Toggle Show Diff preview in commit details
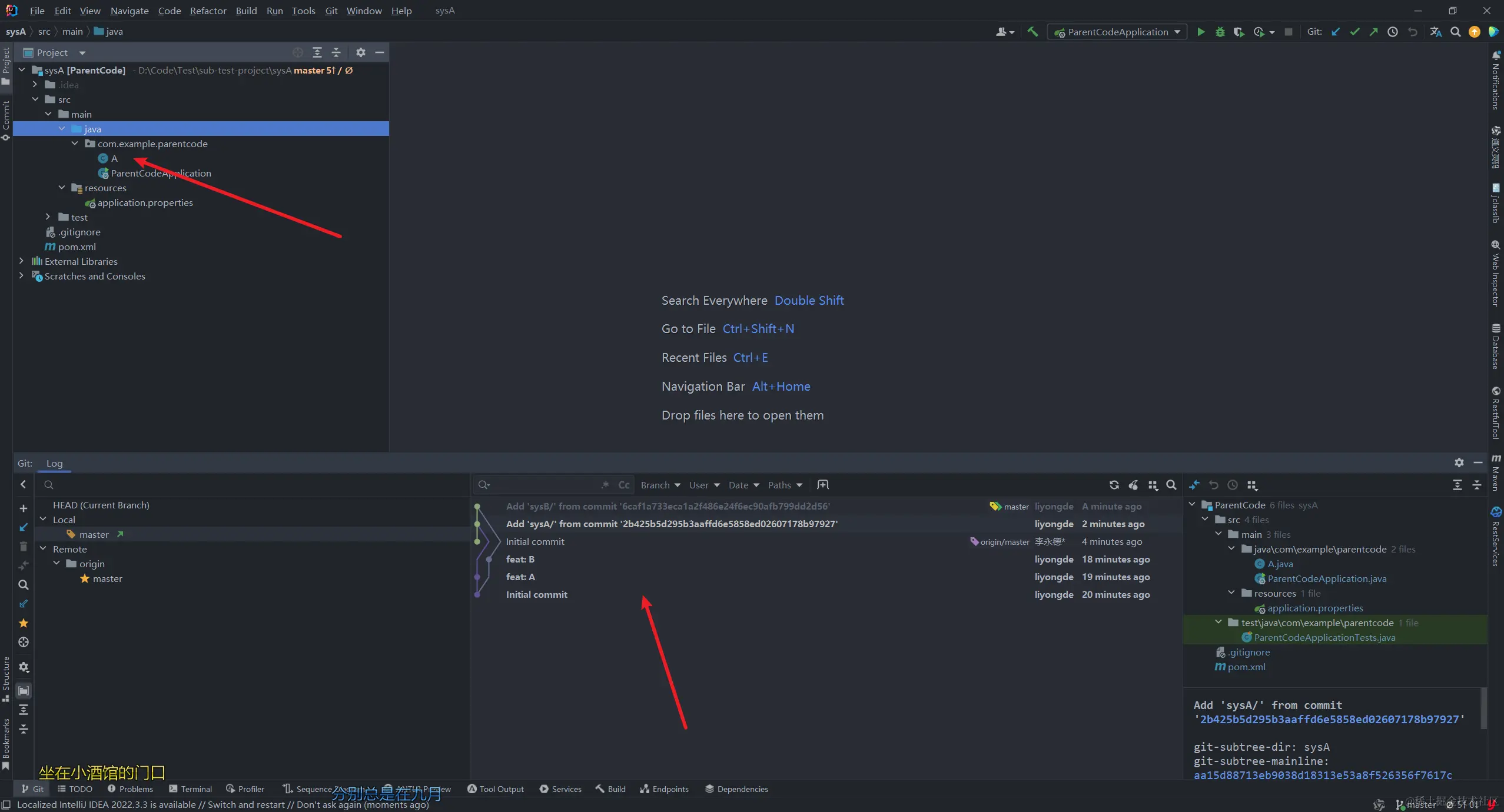Image resolution: width=1504 pixels, height=812 pixels. coord(1194,485)
